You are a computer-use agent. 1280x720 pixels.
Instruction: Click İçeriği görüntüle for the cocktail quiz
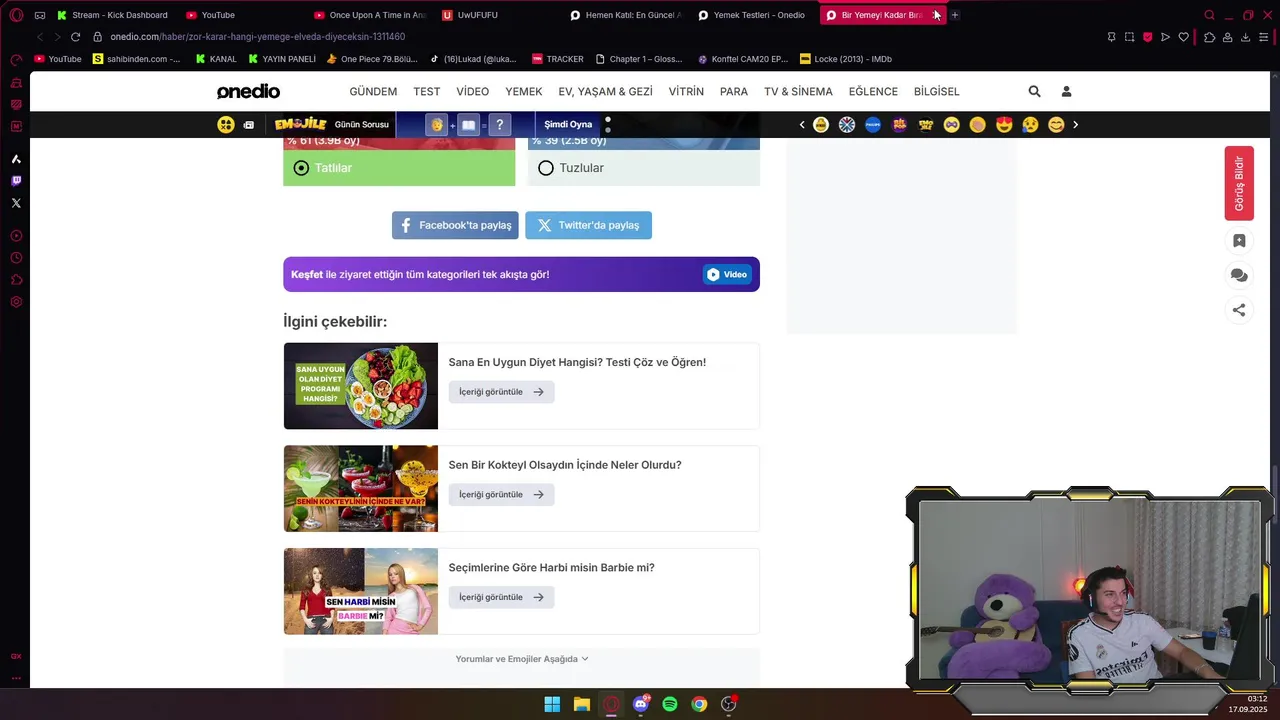tap(501, 494)
